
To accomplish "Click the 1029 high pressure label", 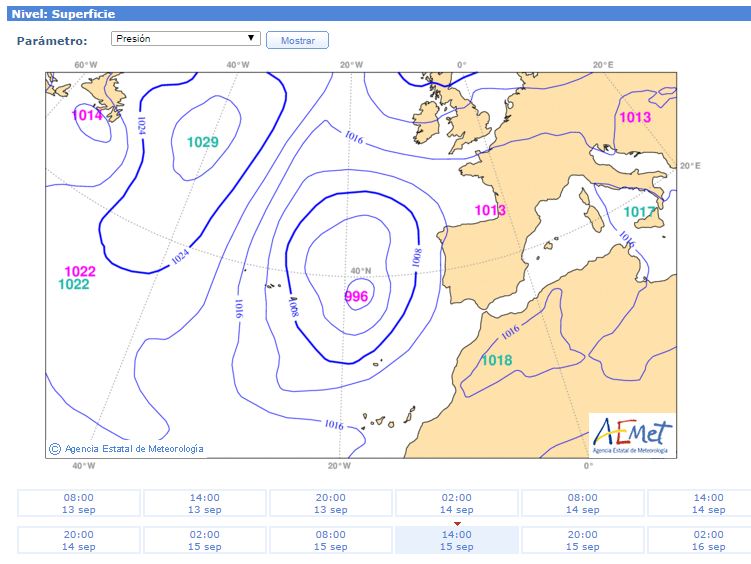I will [x=203, y=142].
